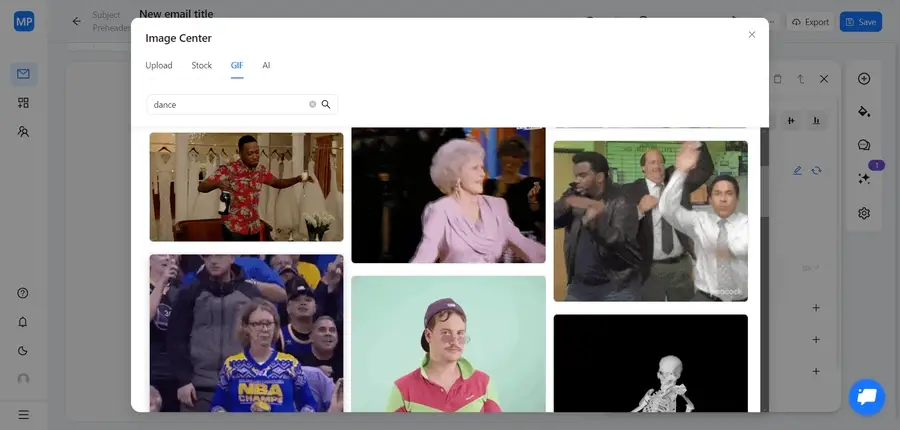Switch to the Upload tab
Viewport: 900px width, 430px height.
(x=158, y=65)
